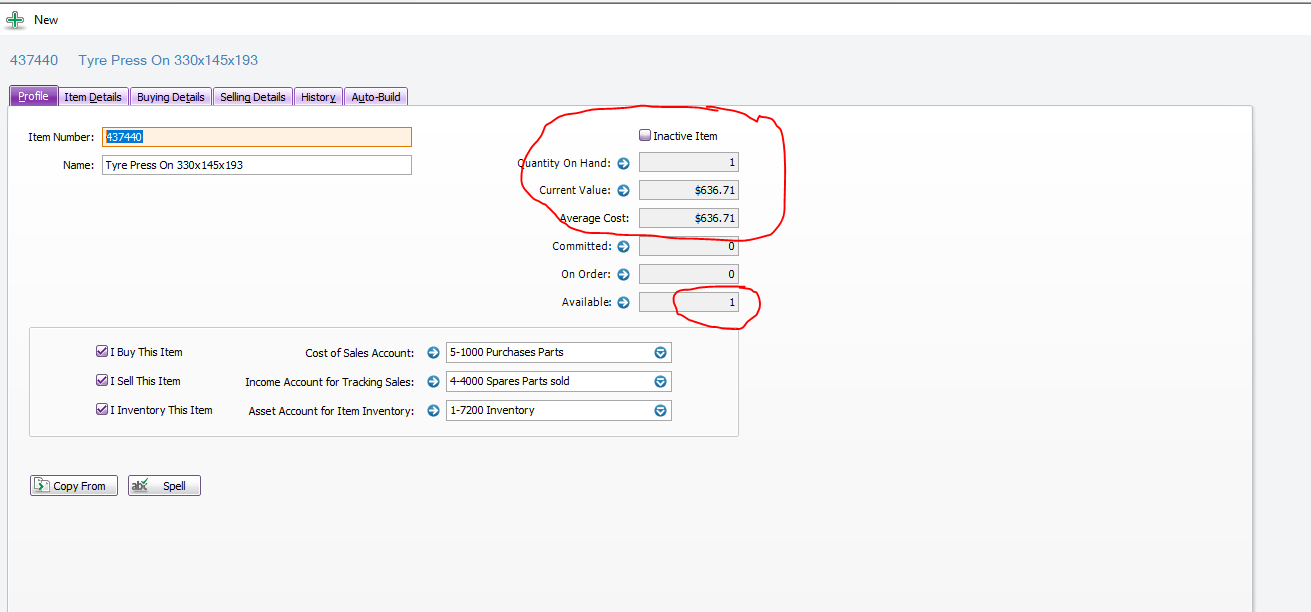Click the Committed value field
The width and height of the screenshot is (1311, 612).
point(689,246)
